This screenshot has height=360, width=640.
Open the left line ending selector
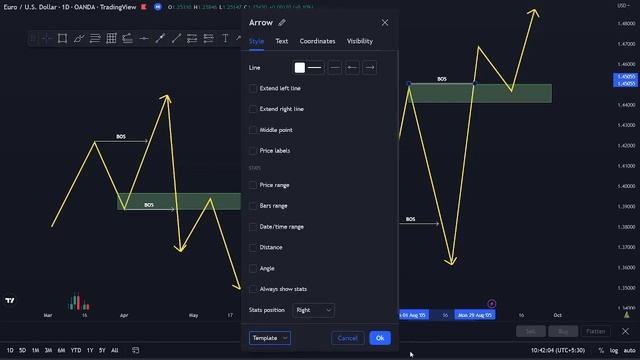(352, 67)
